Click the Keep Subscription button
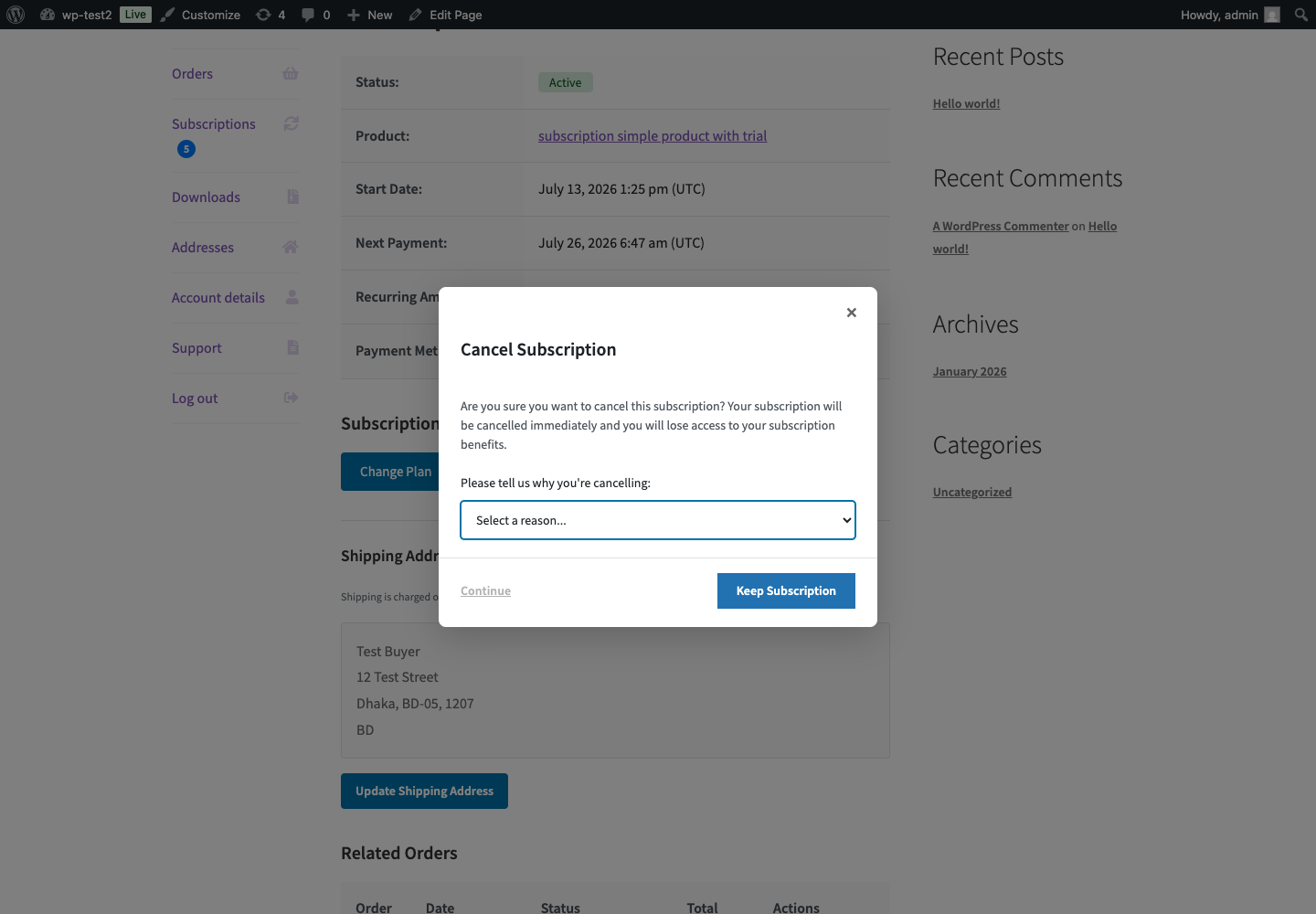This screenshot has height=914, width=1316. coord(786,590)
